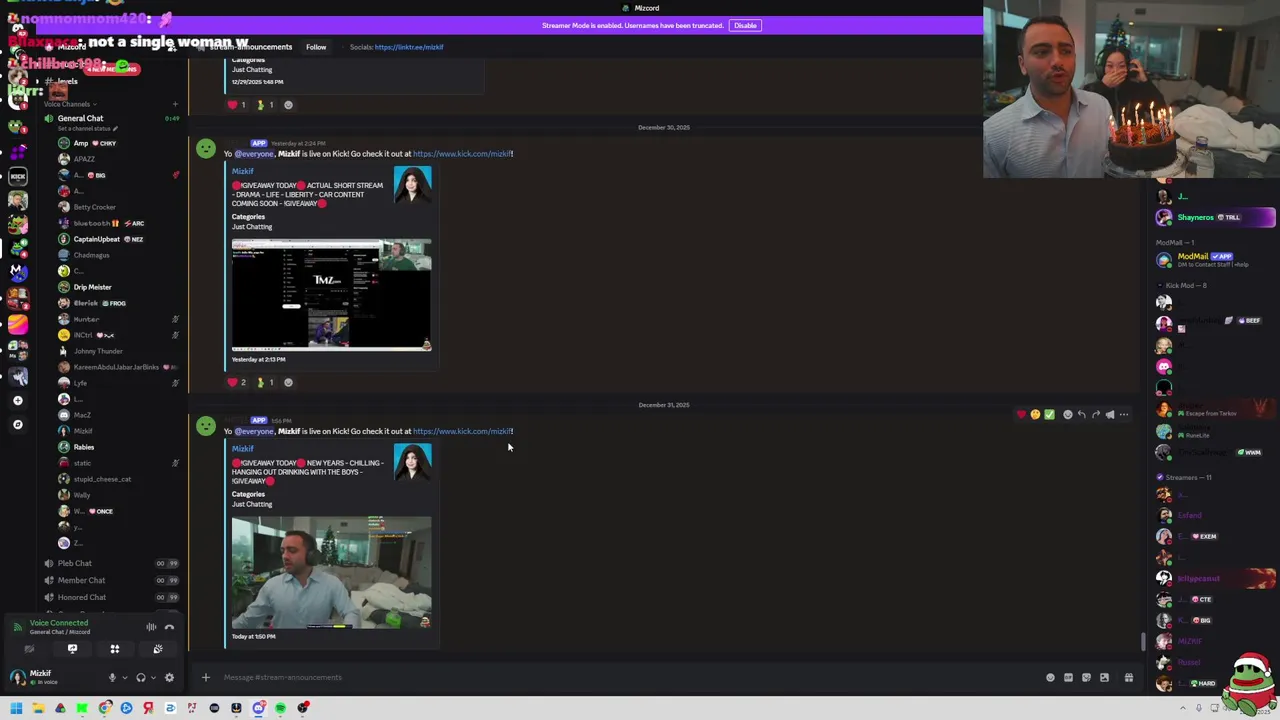Open File Explorer on taskbar
Viewport: 1280px width, 720px height.
tap(38, 708)
